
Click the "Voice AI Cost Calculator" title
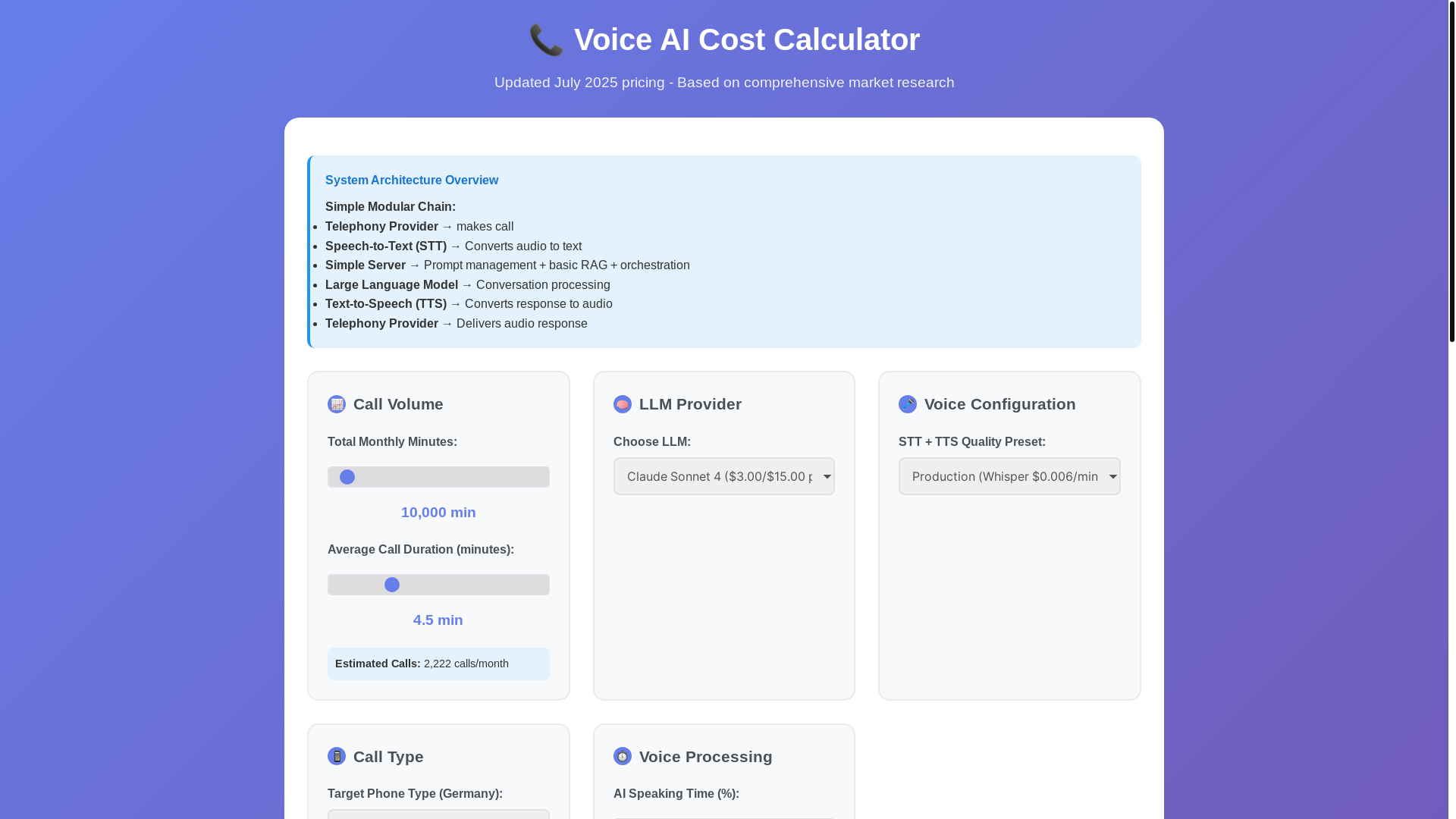(x=747, y=40)
